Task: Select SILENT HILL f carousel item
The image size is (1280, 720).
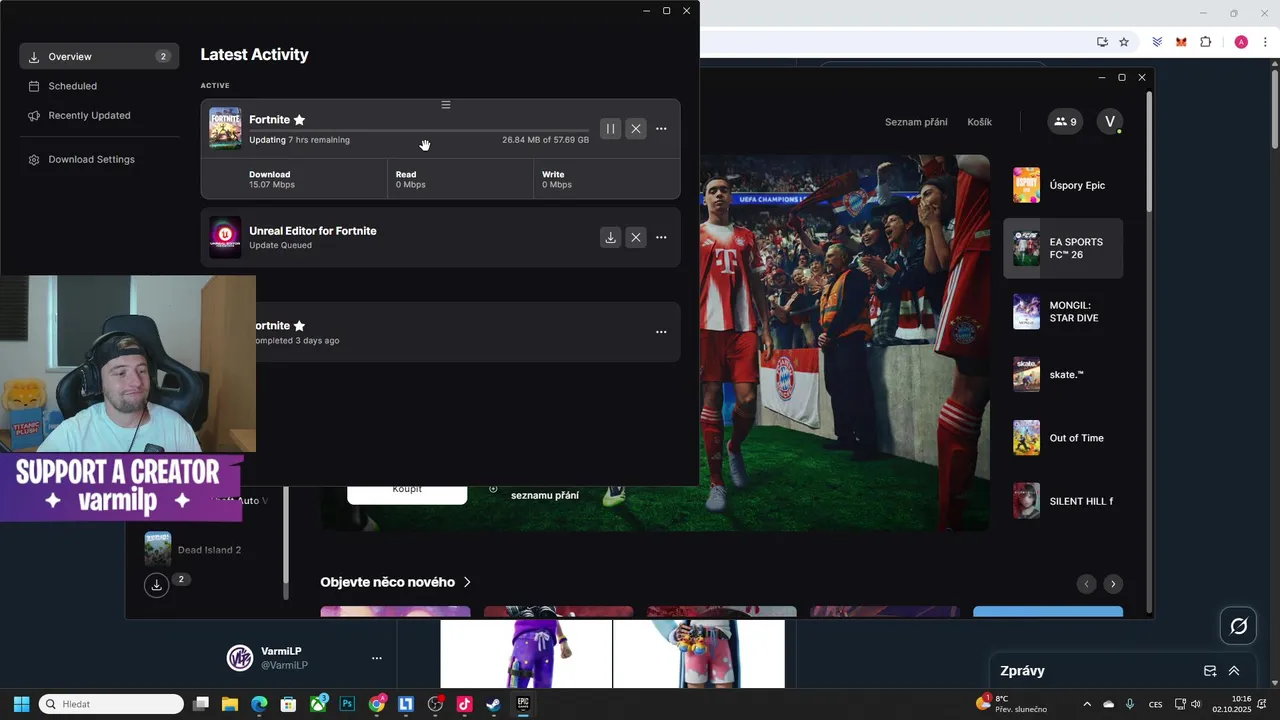Action: pos(1063,501)
